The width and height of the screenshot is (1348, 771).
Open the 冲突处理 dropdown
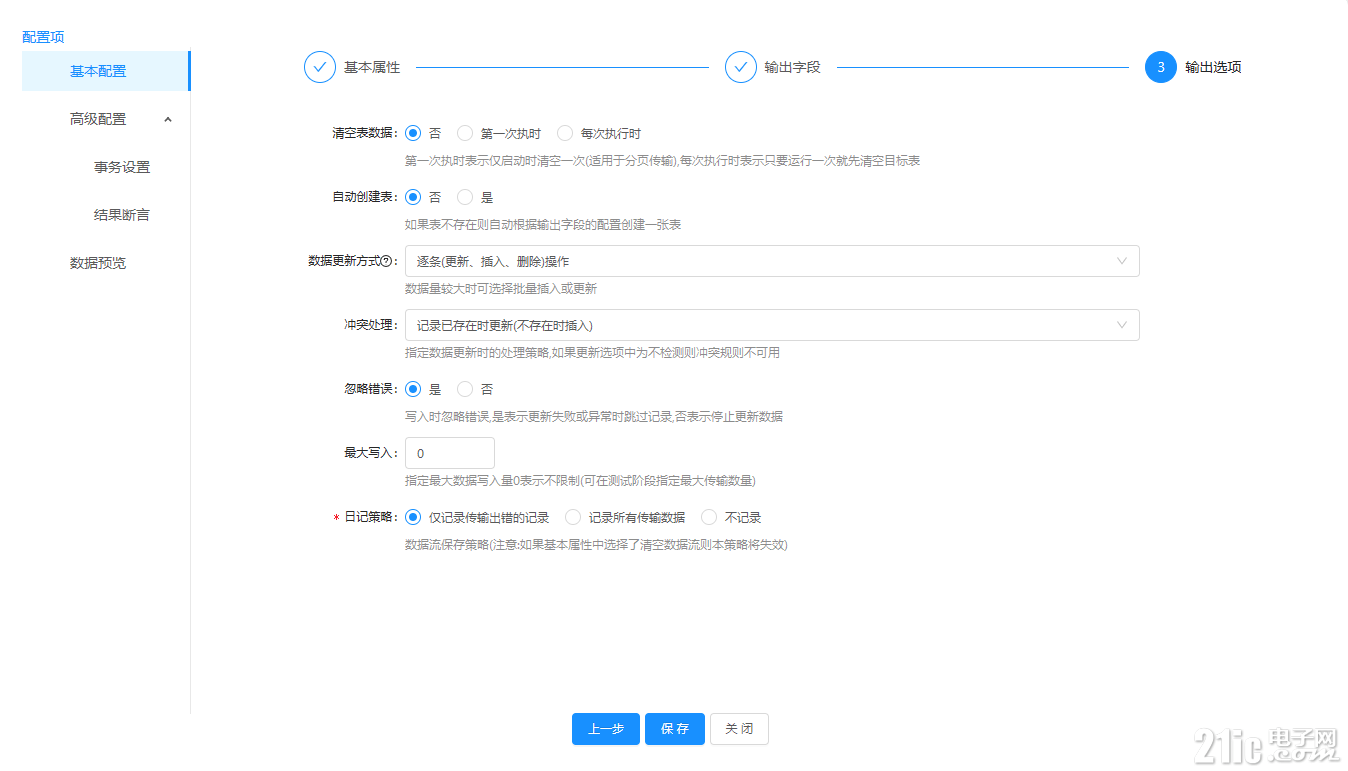pyautogui.click(x=772, y=325)
